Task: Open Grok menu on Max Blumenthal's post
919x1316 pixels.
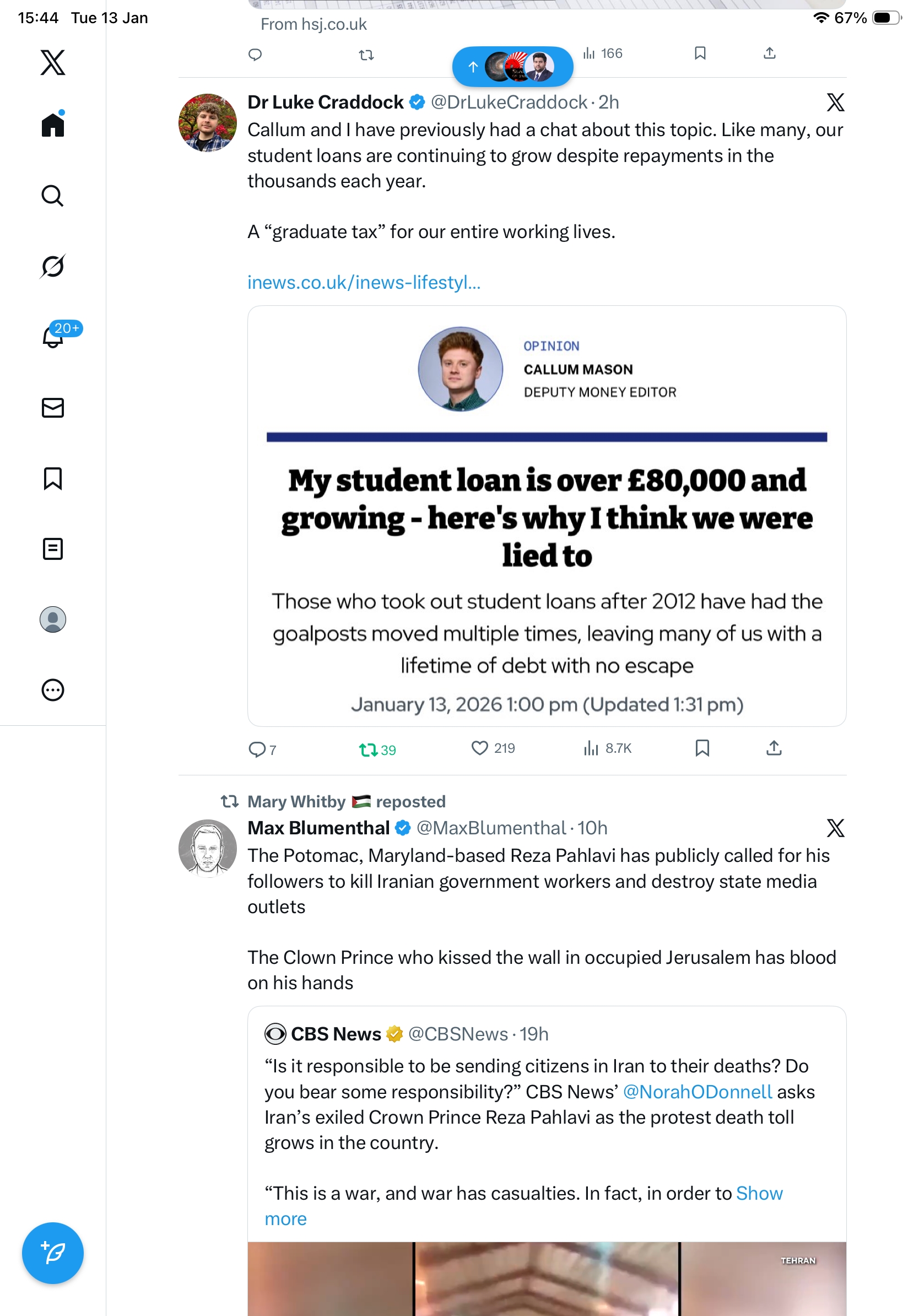Action: pyautogui.click(x=835, y=828)
